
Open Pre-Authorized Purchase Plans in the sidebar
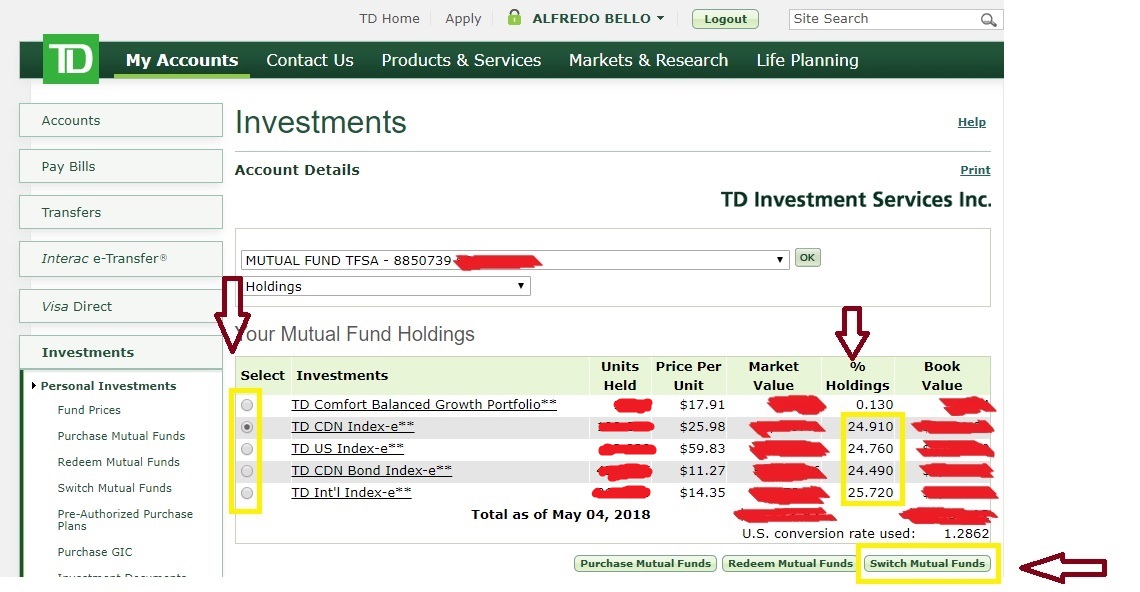(x=125, y=520)
